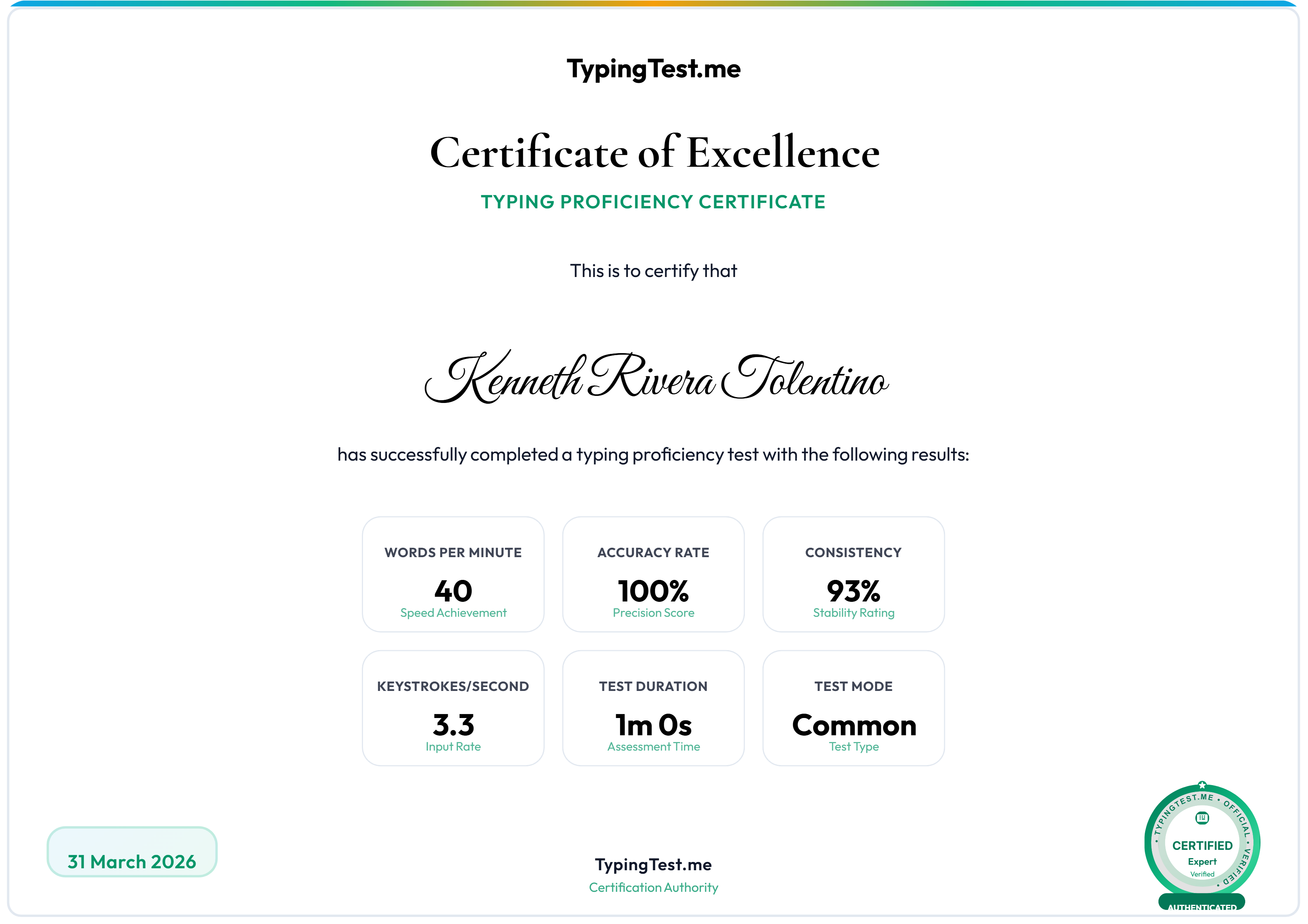
Task: Click the Assessment Time label
Action: 653,747
